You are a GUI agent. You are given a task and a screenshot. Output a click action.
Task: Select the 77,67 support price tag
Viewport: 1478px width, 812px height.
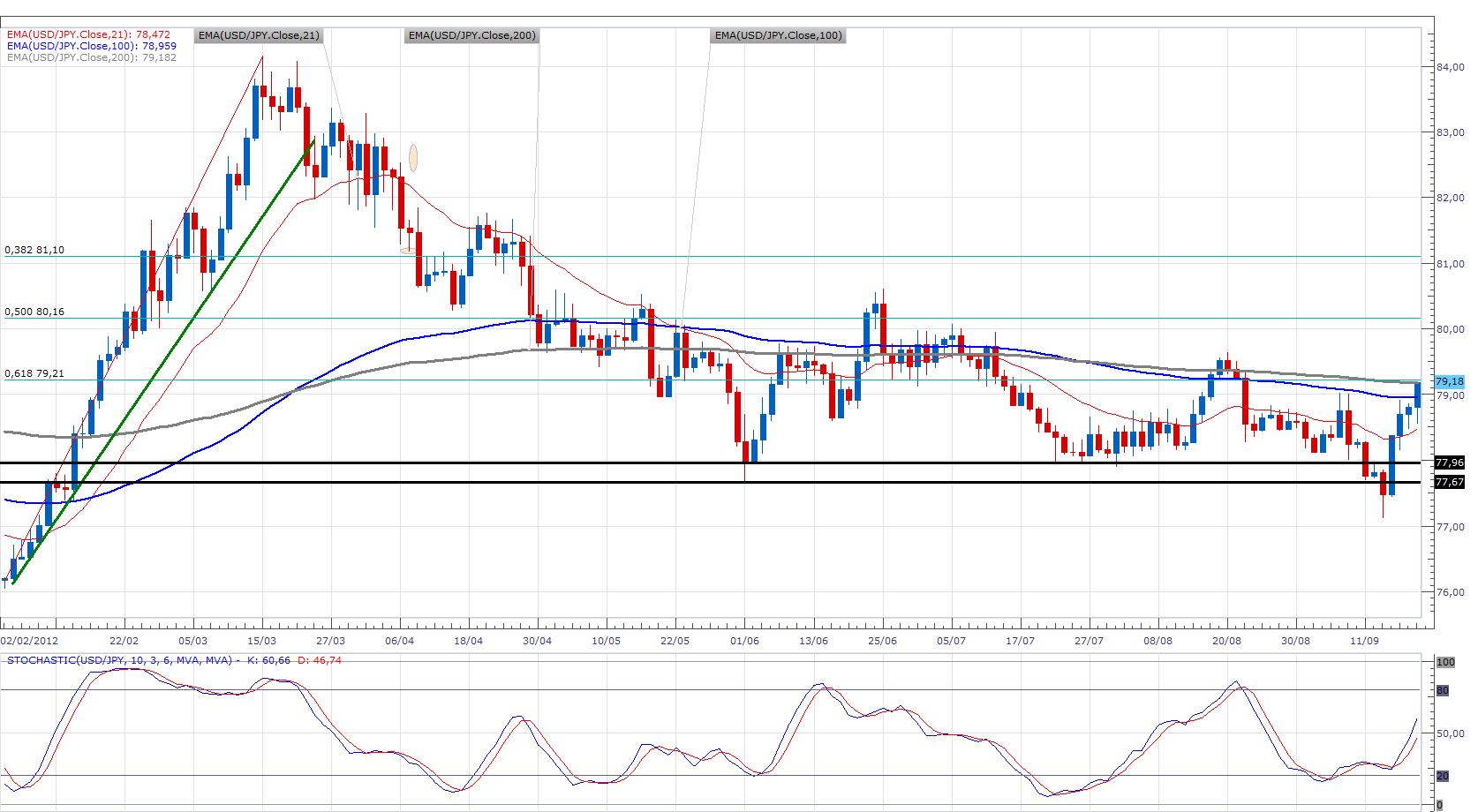1450,482
